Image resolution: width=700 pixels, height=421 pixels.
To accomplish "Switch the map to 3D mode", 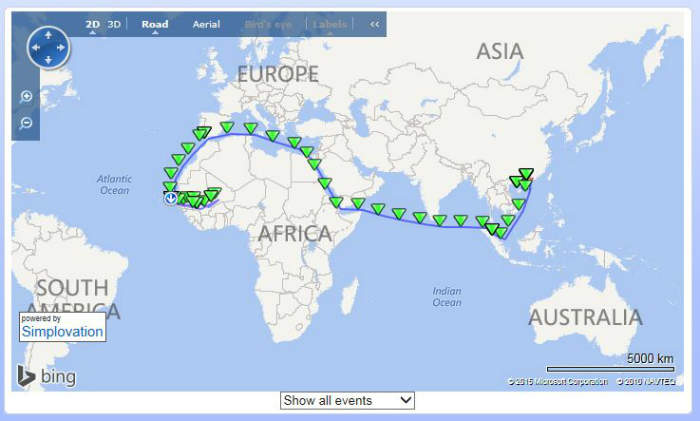I will point(114,23).
